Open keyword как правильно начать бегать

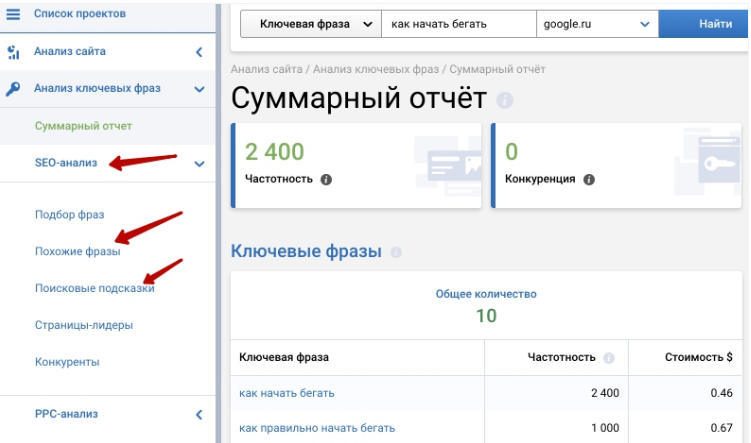[317, 428]
